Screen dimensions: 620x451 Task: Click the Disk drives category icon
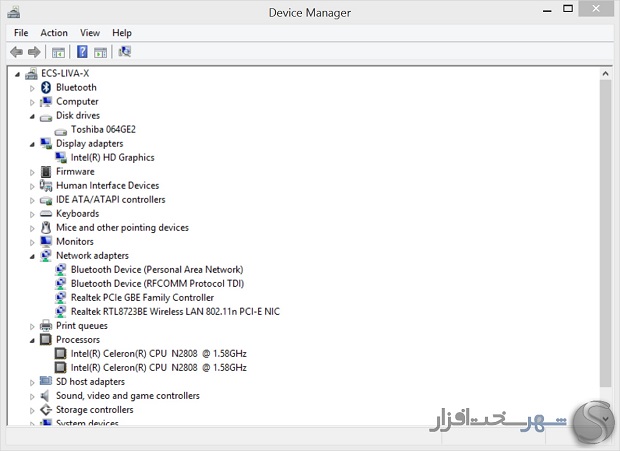46,117
